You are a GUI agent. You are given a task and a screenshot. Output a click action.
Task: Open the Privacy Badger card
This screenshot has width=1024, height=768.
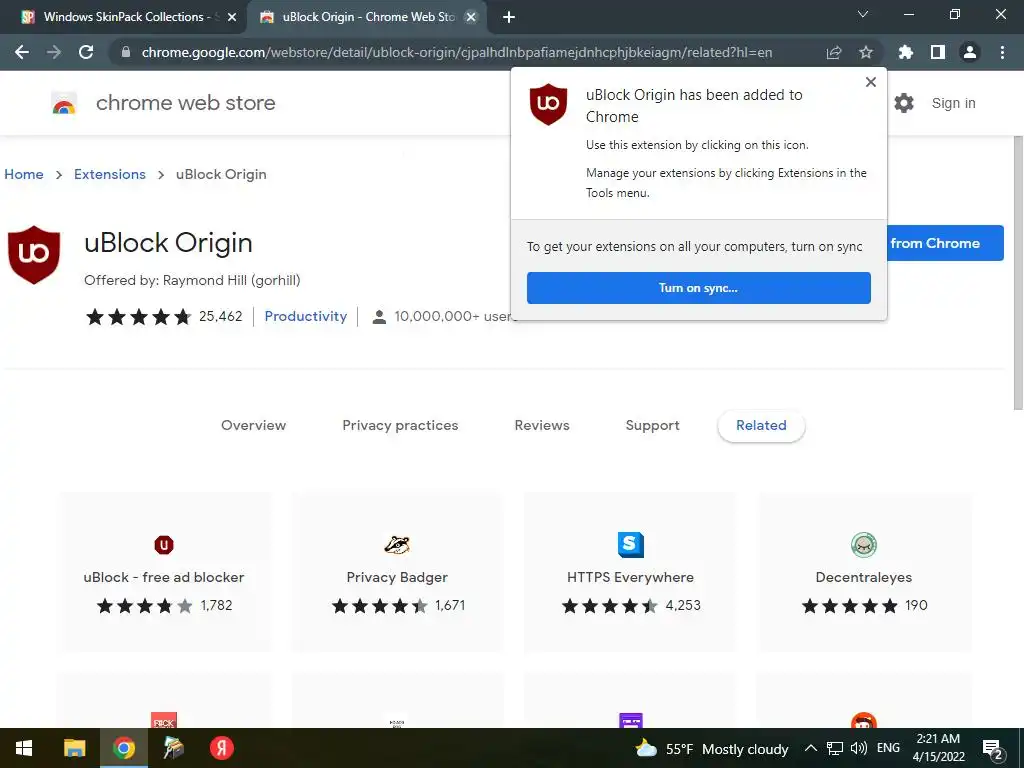[397, 572]
